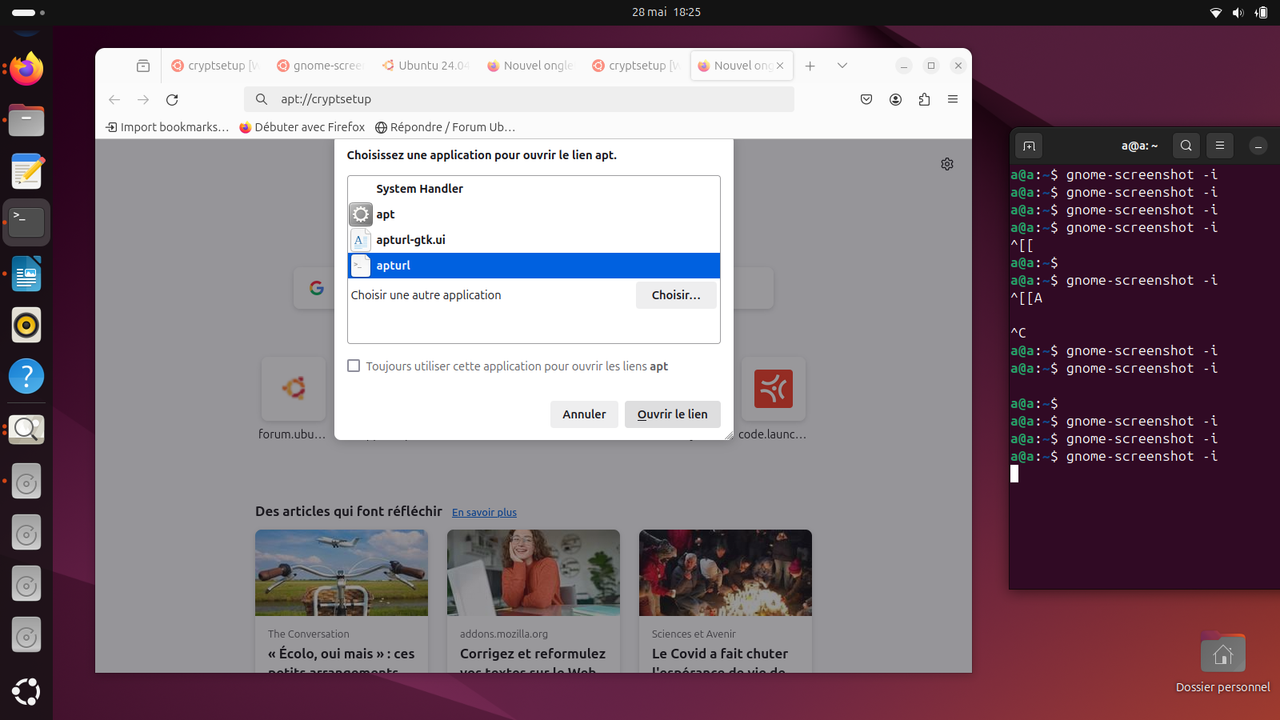Open Files from the Ubuntu dock
The height and width of the screenshot is (720, 1280).
(x=26, y=120)
